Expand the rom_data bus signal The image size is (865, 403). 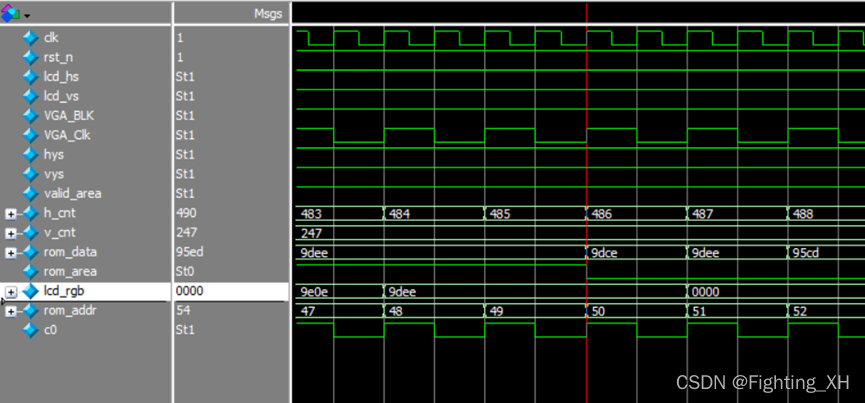[x=10, y=252]
